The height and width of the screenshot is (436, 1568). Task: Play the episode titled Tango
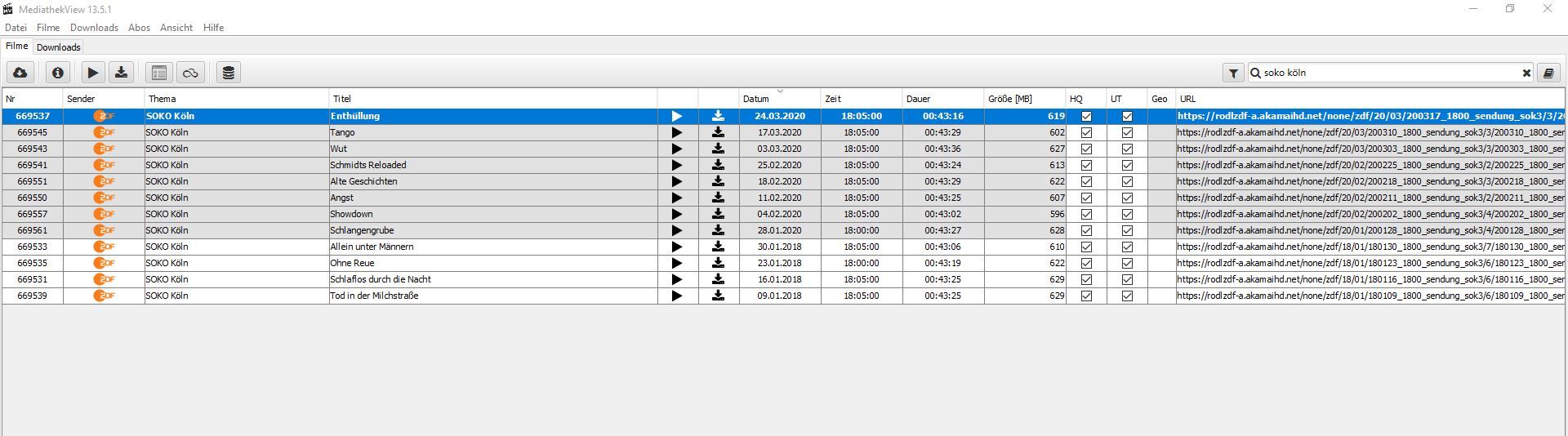coord(677,132)
